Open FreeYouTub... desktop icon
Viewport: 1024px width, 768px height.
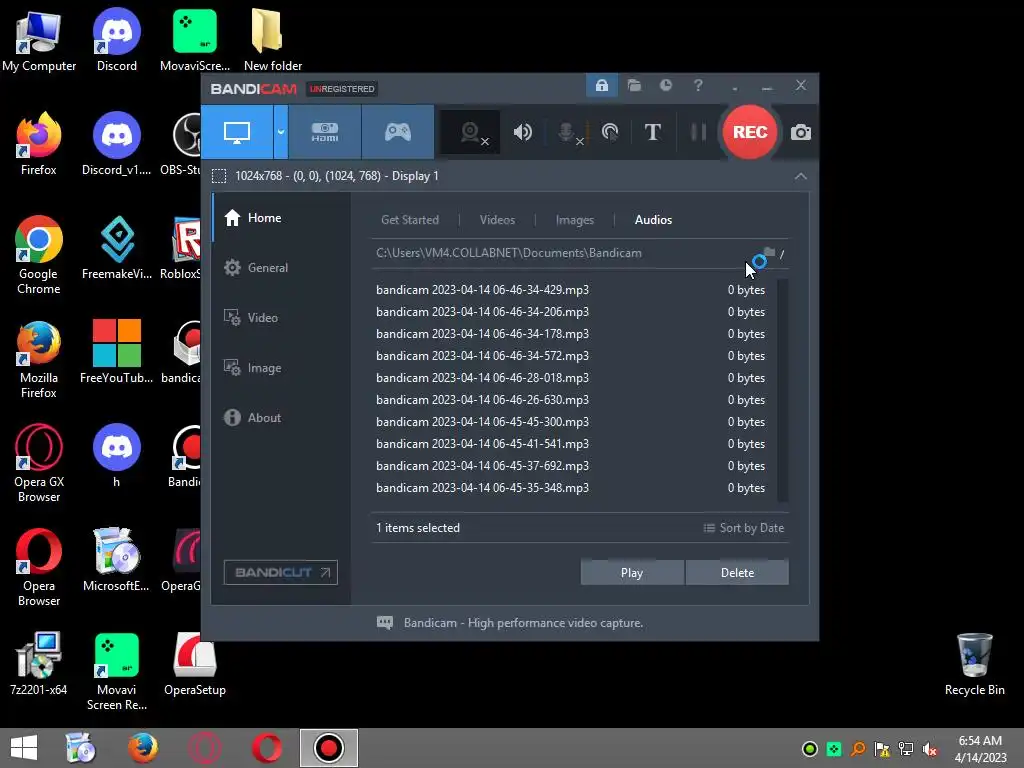tap(117, 351)
